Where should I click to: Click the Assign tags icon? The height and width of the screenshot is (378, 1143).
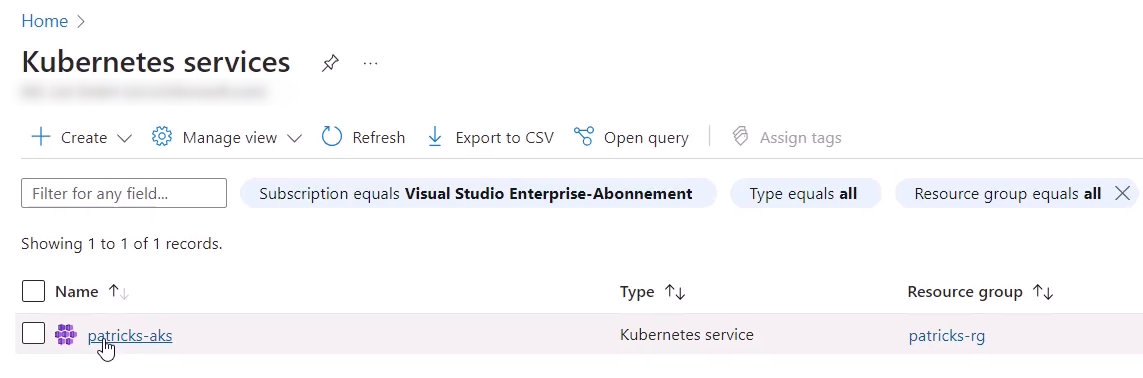(741, 137)
